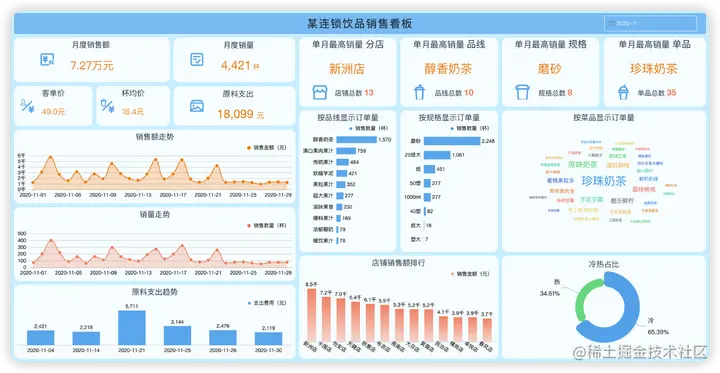Click the 34.61% hot share label
This screenshot has height=373, width=720.
[550, 293]
